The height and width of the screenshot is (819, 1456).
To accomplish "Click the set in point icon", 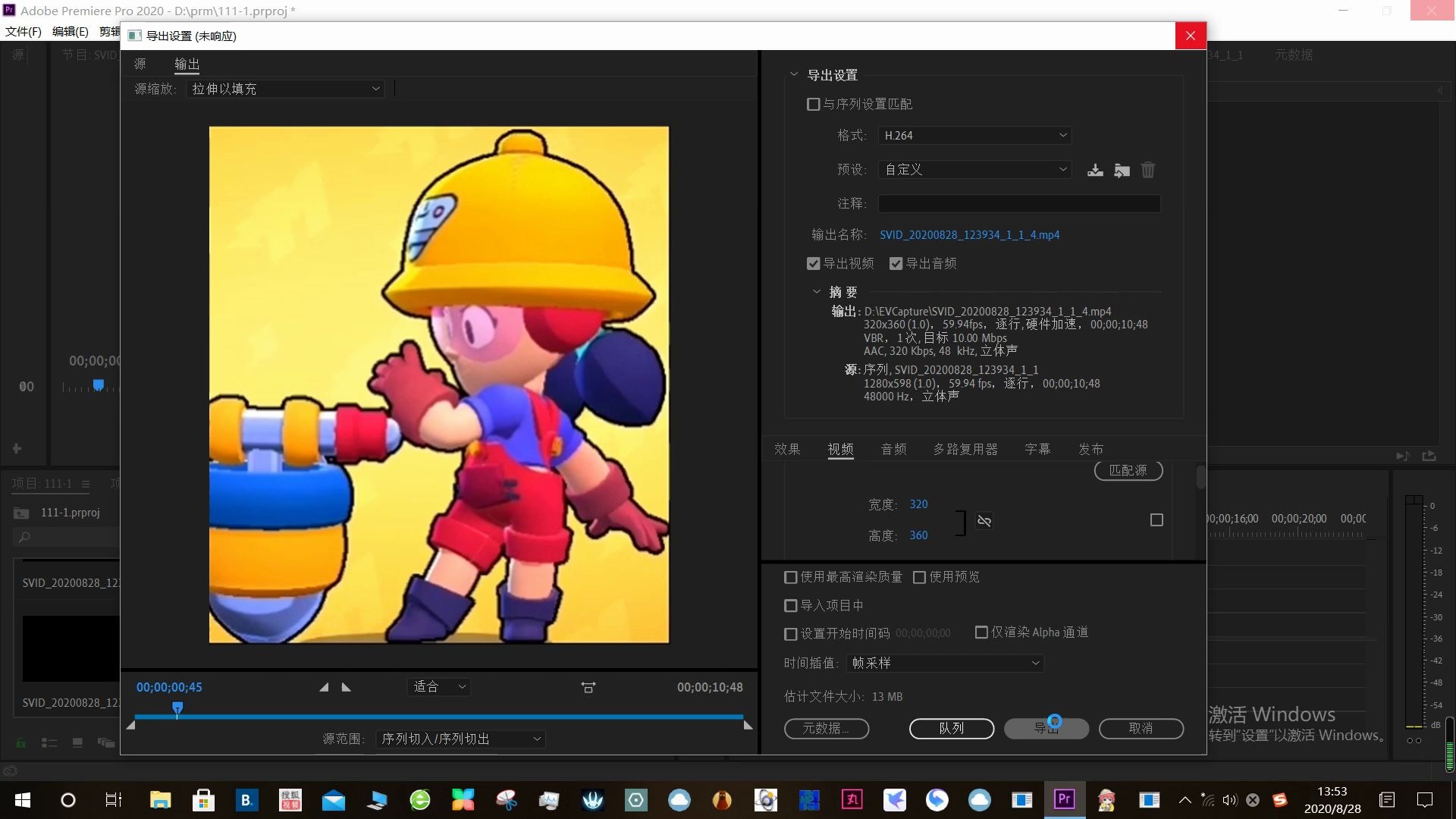I will pos(324,687).
